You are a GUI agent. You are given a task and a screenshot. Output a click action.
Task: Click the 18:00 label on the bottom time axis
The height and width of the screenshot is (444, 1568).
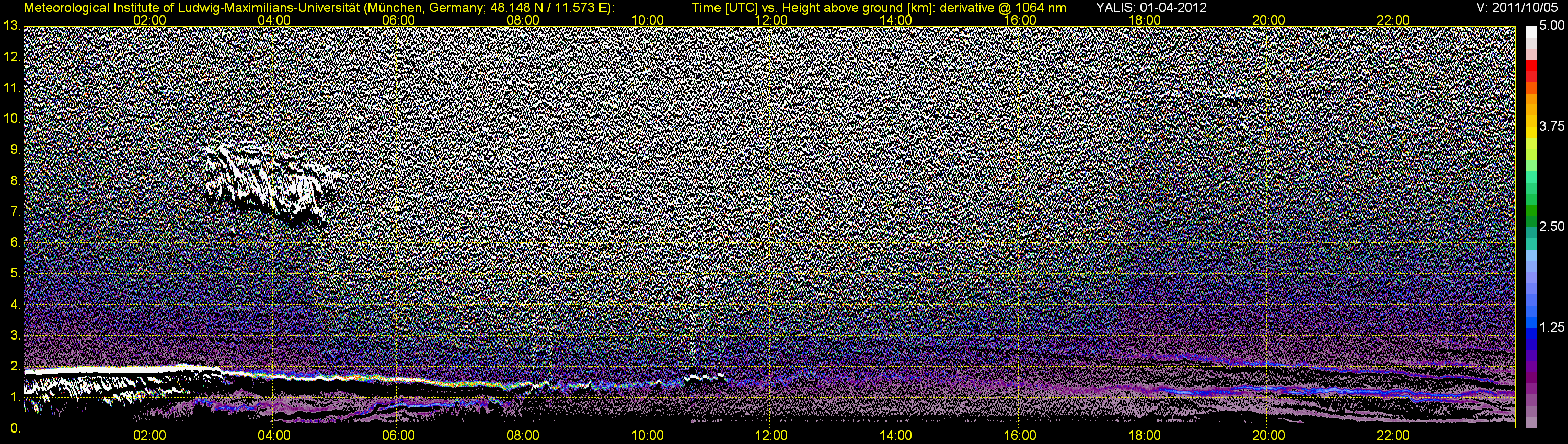pos(1144,436)
